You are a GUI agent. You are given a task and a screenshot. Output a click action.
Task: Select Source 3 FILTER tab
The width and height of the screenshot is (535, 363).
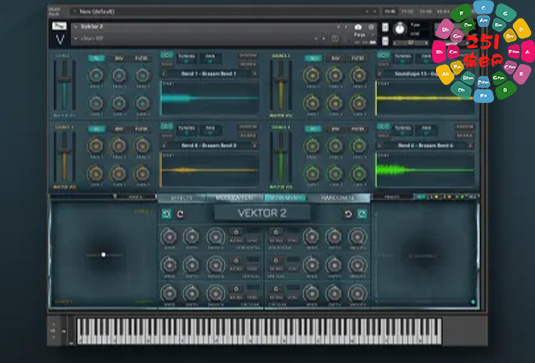141,129
